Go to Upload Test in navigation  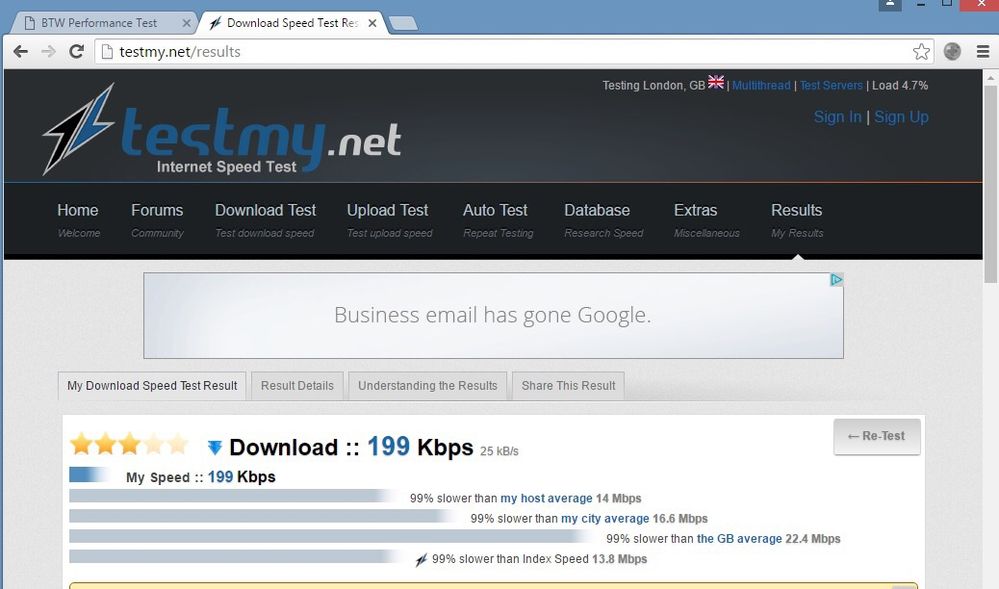389,220
